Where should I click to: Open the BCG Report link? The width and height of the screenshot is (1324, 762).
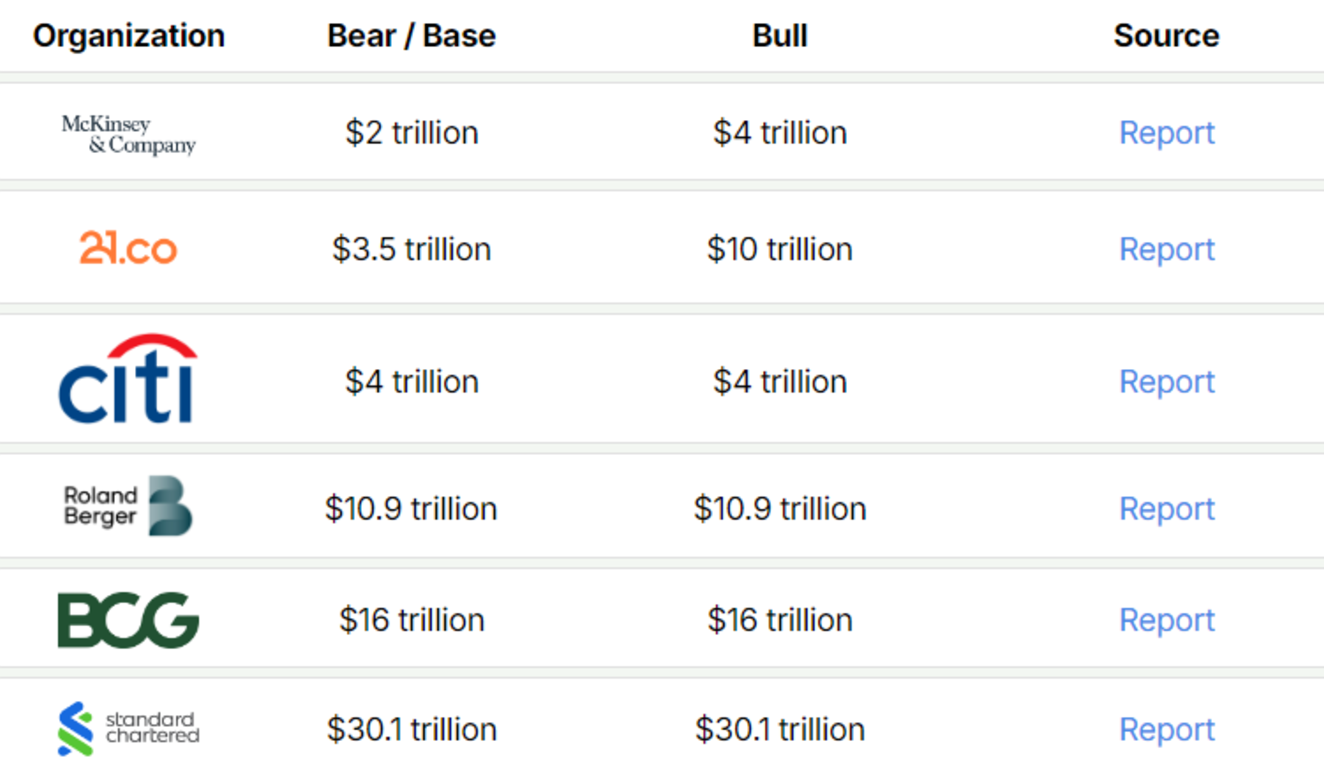pyautogui.click(x=1167, y=620)
